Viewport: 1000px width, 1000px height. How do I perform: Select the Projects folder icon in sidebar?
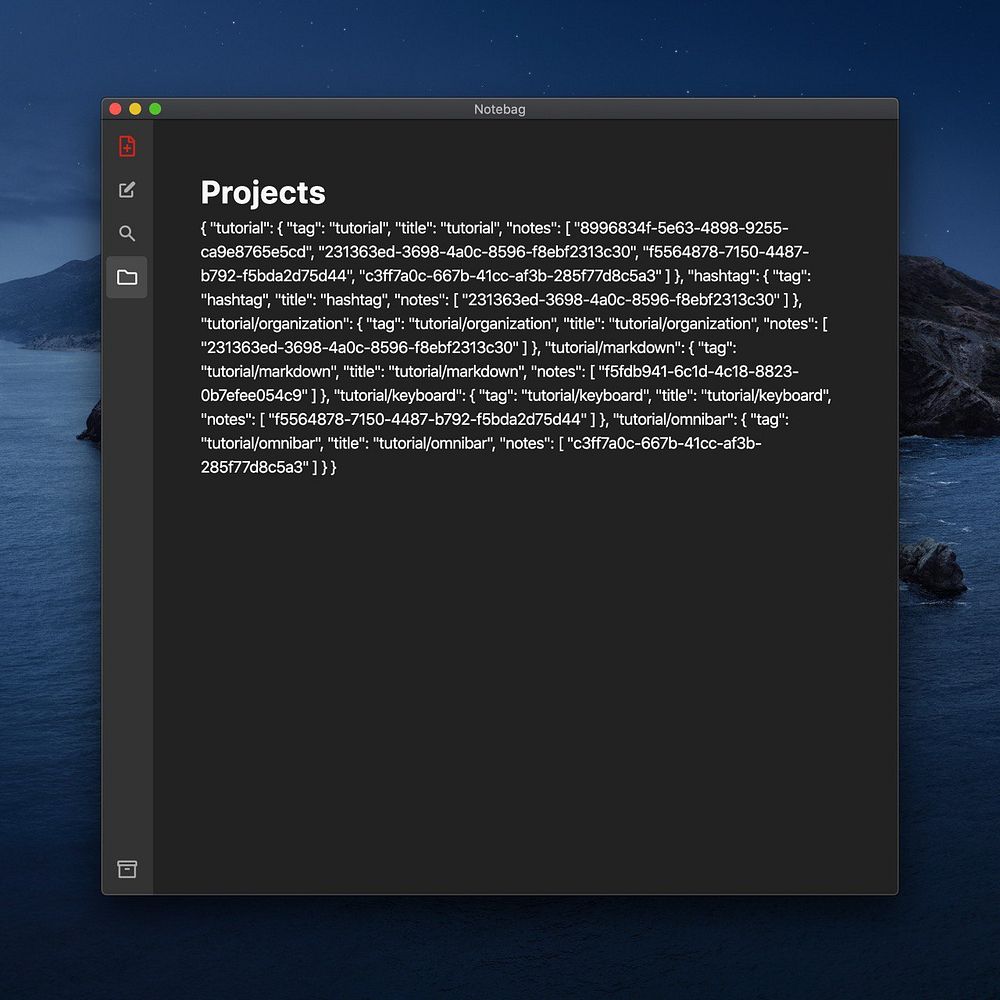(127, 277)
